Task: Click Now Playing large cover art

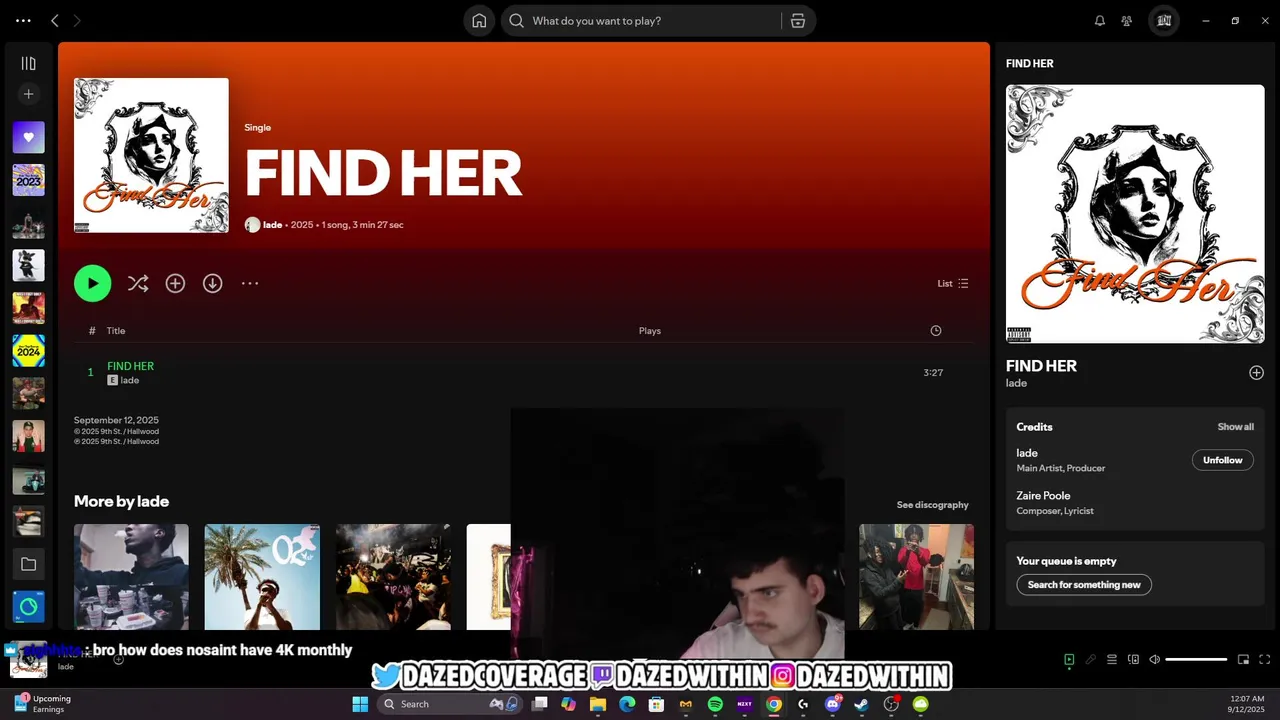Action: [x=1135, y=214]
